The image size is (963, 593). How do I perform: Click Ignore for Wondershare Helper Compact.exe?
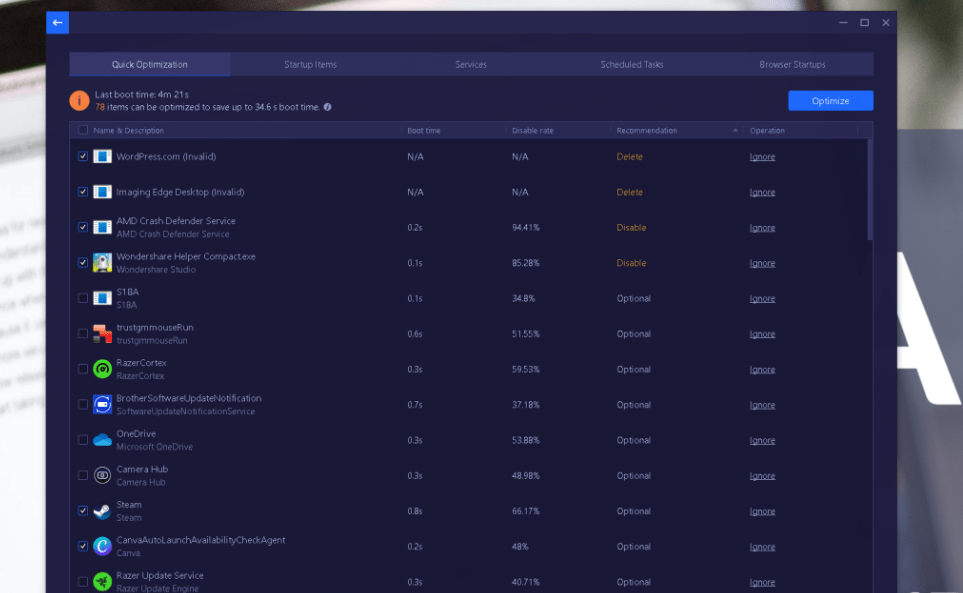762,263
